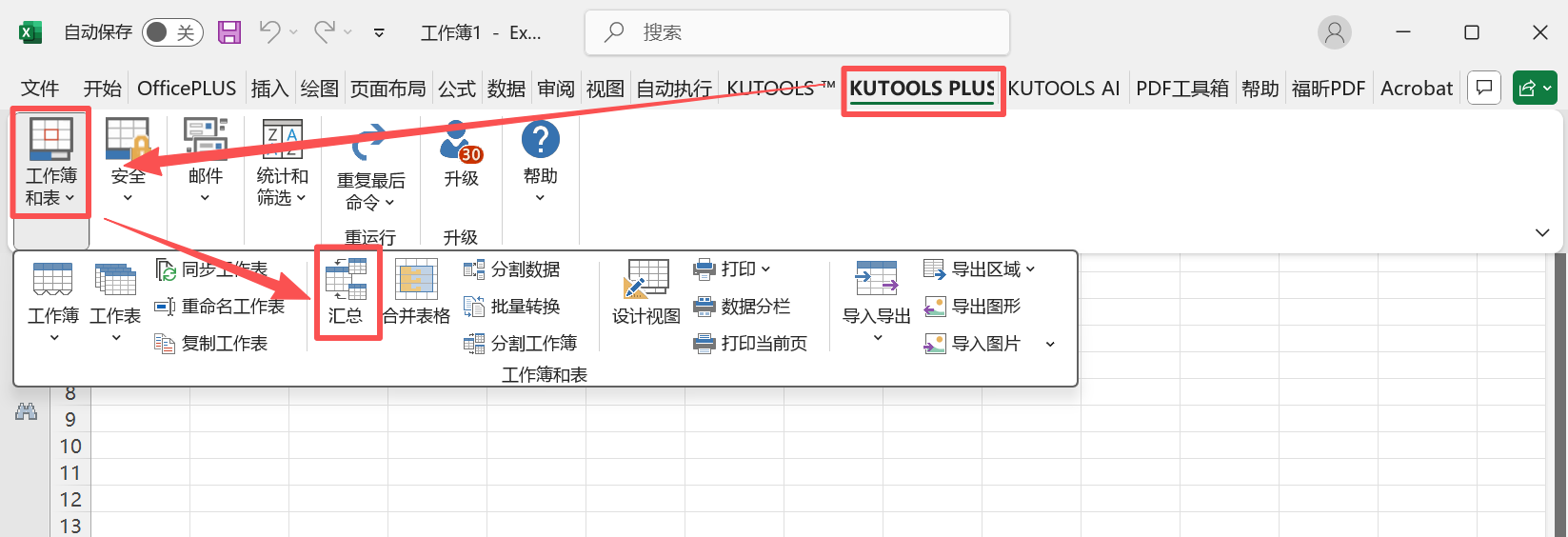Switch to the 审阅 tab

coord(556,89)
